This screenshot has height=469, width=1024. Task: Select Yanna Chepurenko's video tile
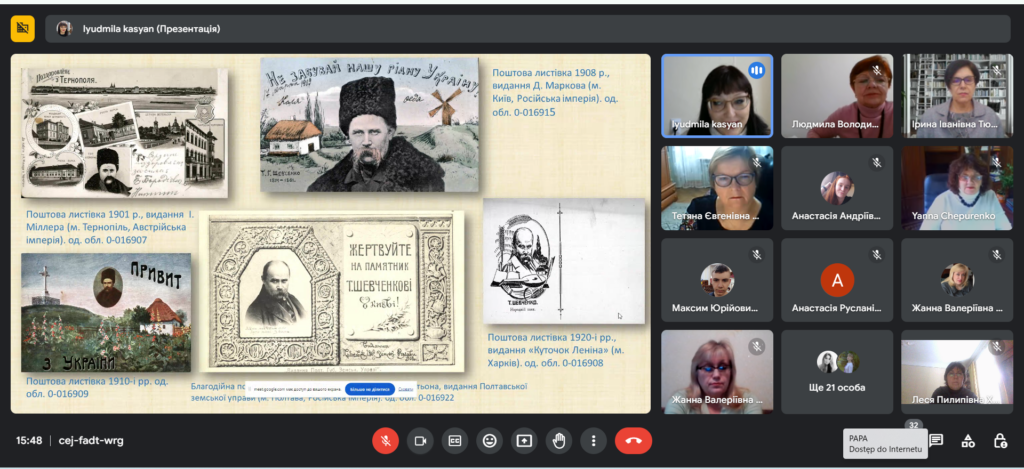[957, 189]
